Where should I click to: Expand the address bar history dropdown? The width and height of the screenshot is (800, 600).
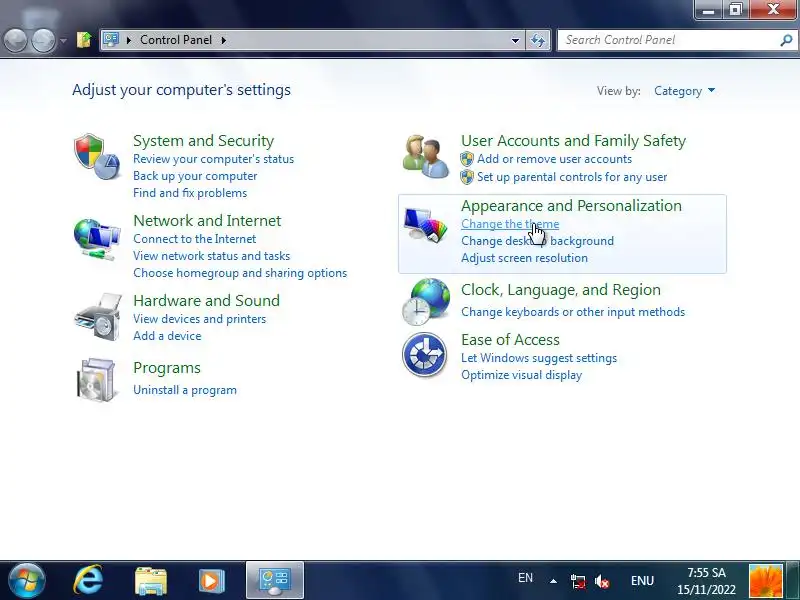click(x=515, y=40)
